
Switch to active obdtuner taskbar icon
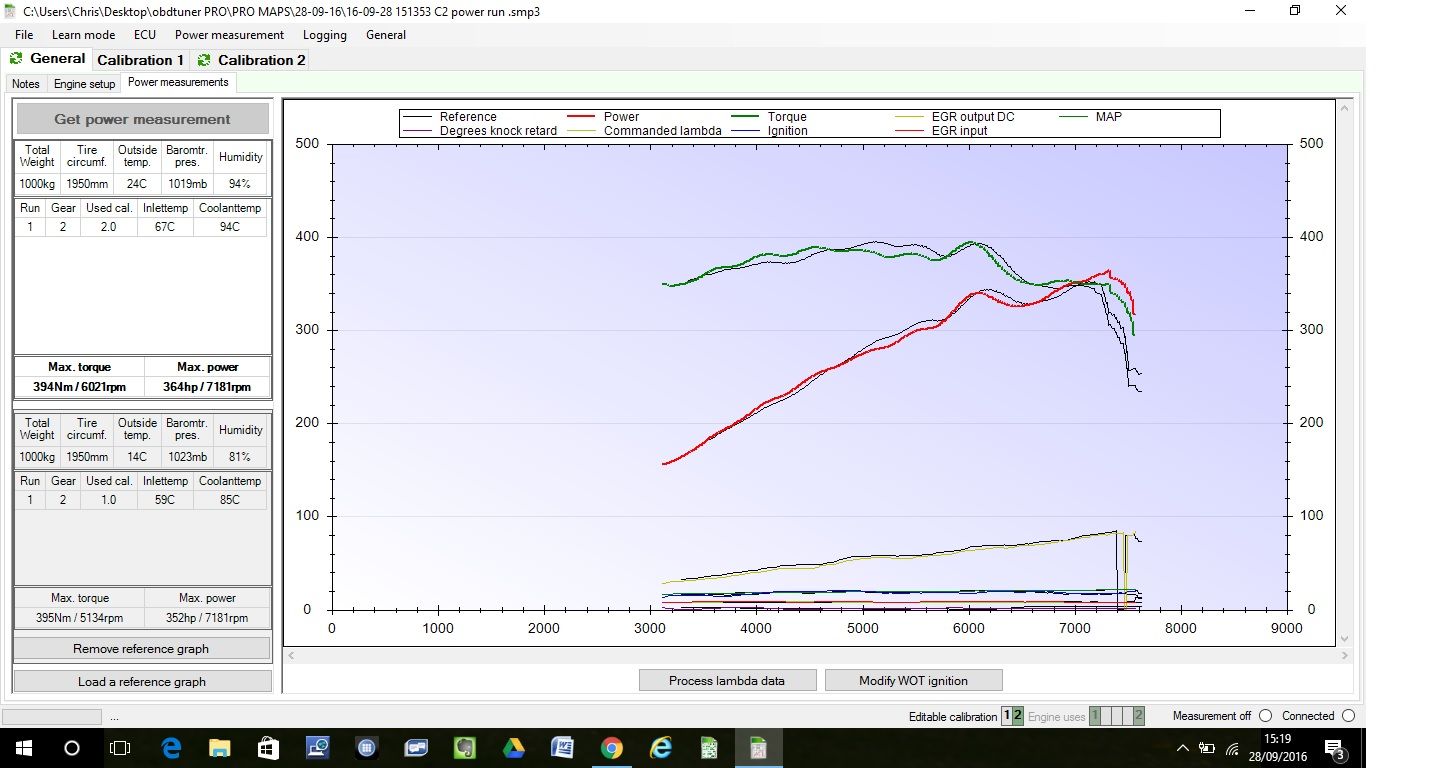click(758, 748)
